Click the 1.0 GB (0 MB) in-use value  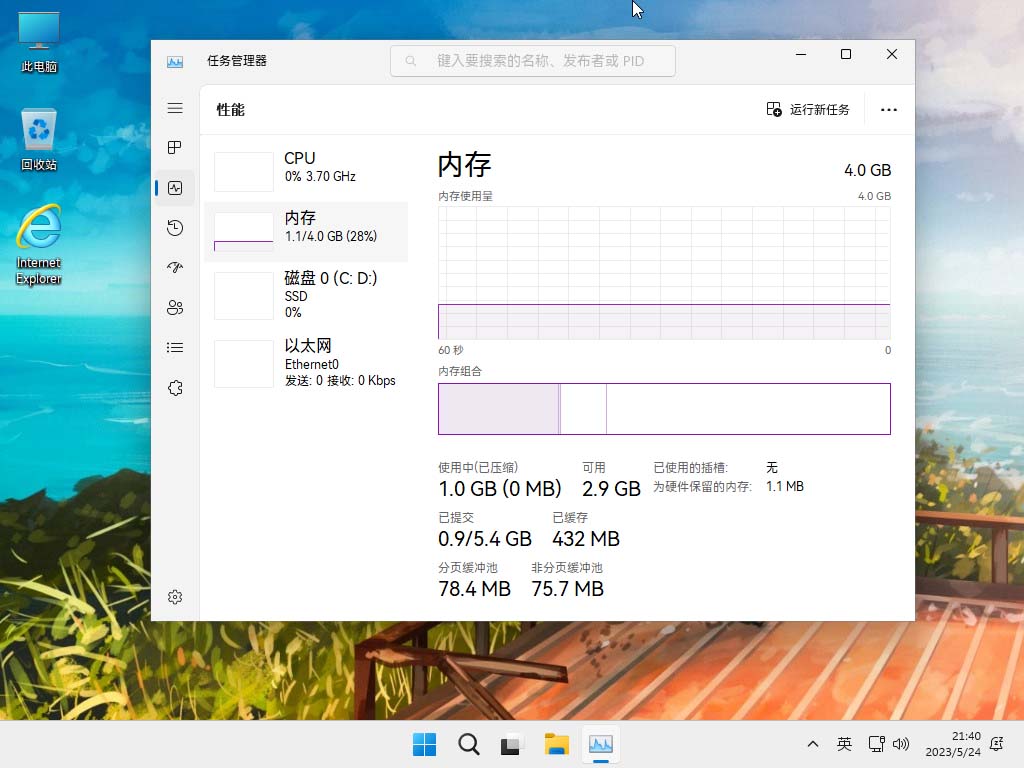click(x=500, y=488)
